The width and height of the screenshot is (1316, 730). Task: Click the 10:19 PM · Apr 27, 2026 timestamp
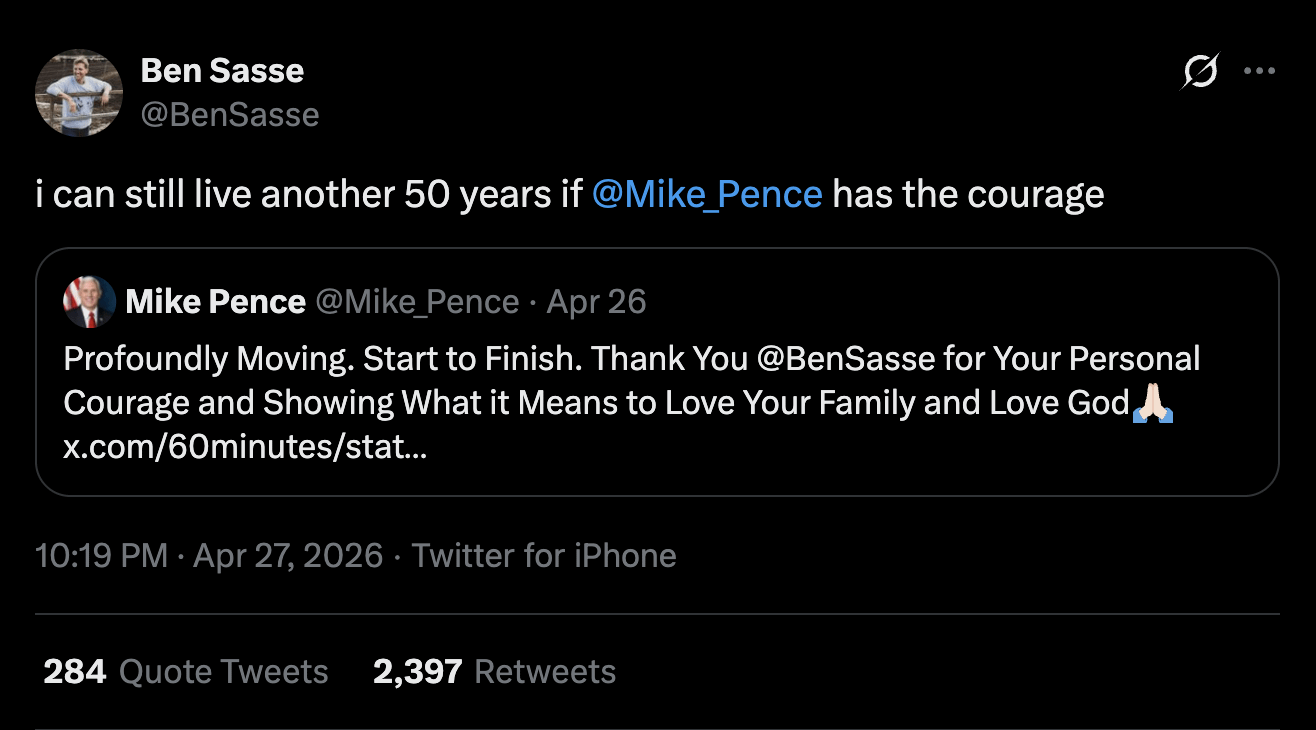209,556
